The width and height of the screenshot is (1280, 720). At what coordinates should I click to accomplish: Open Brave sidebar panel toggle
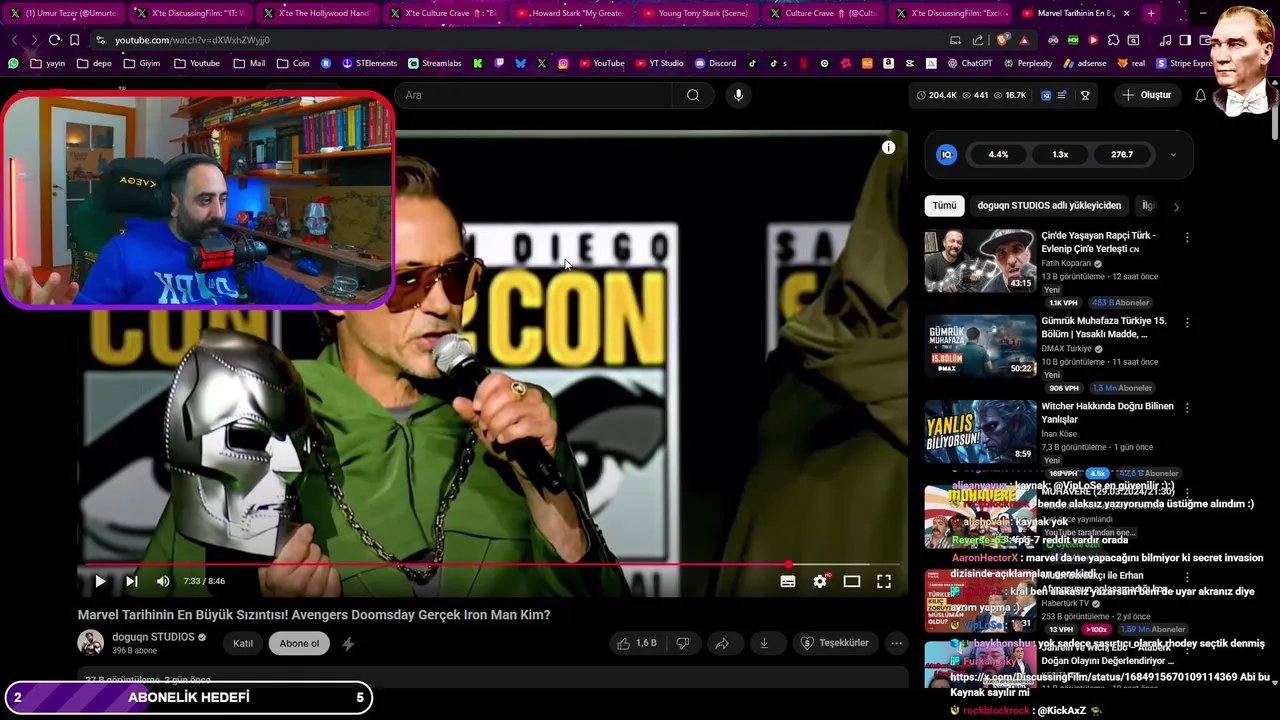point(1185,40)
